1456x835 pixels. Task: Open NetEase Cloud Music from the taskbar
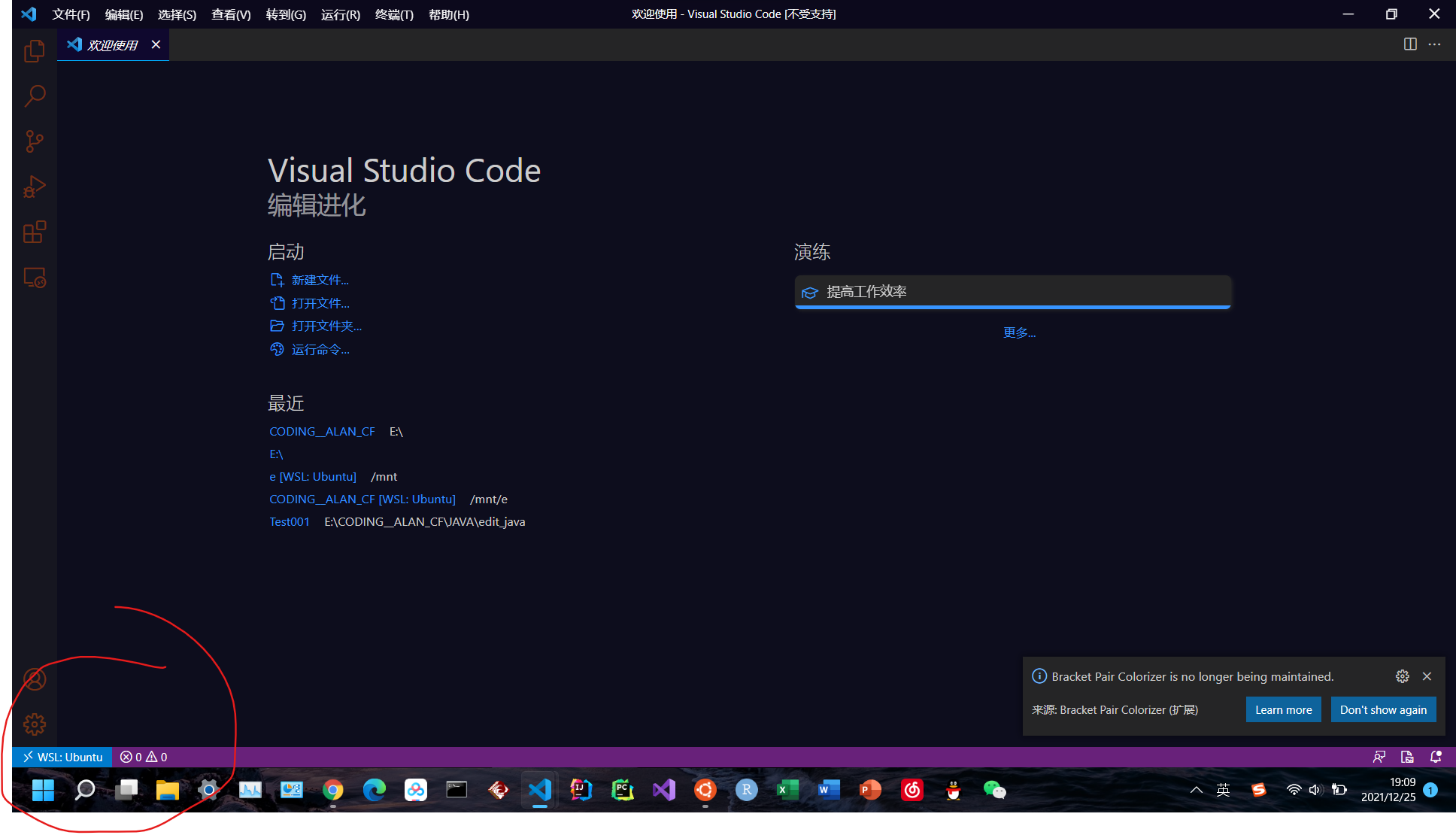[x=912, y=790]
